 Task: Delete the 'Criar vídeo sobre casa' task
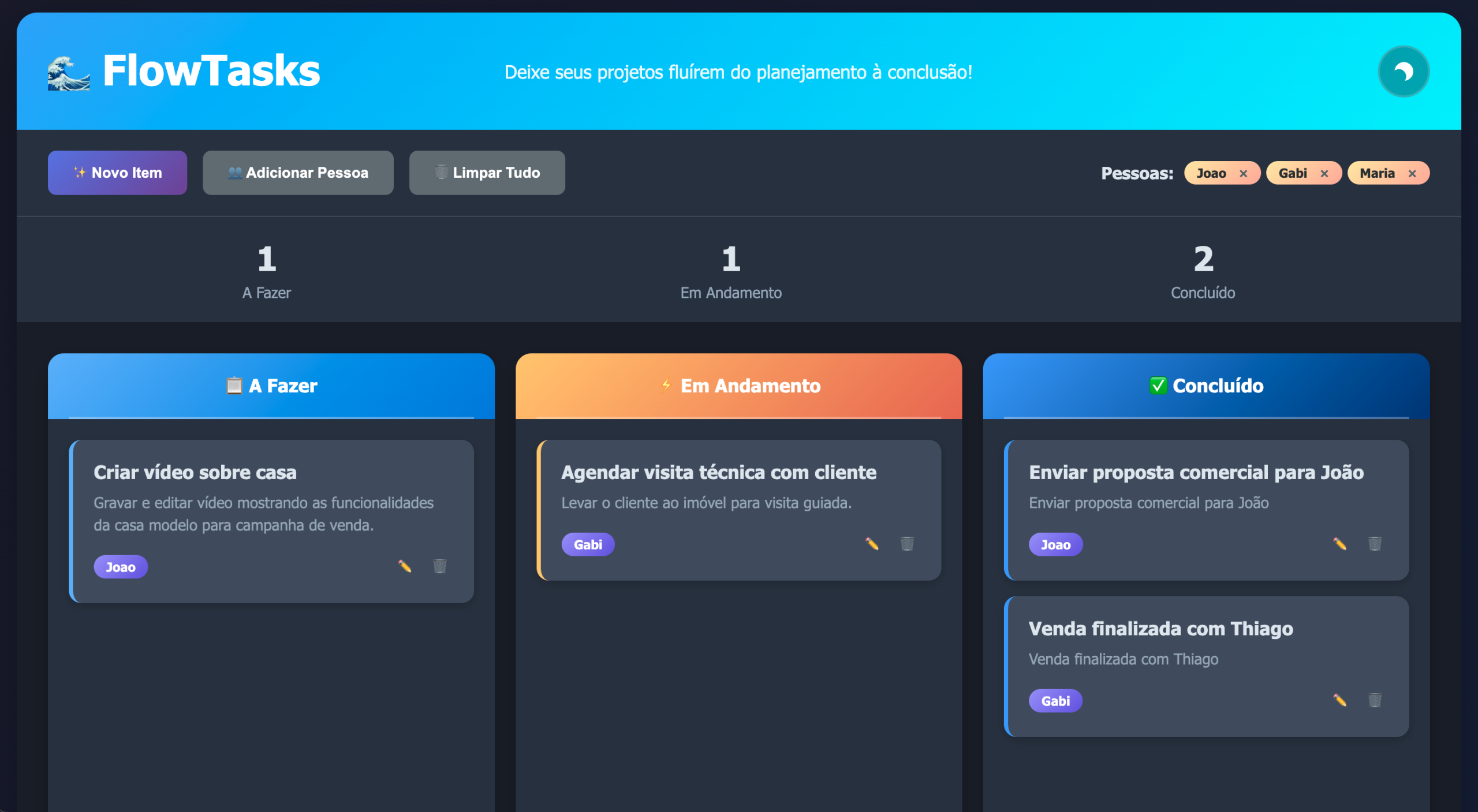point(439,566)
